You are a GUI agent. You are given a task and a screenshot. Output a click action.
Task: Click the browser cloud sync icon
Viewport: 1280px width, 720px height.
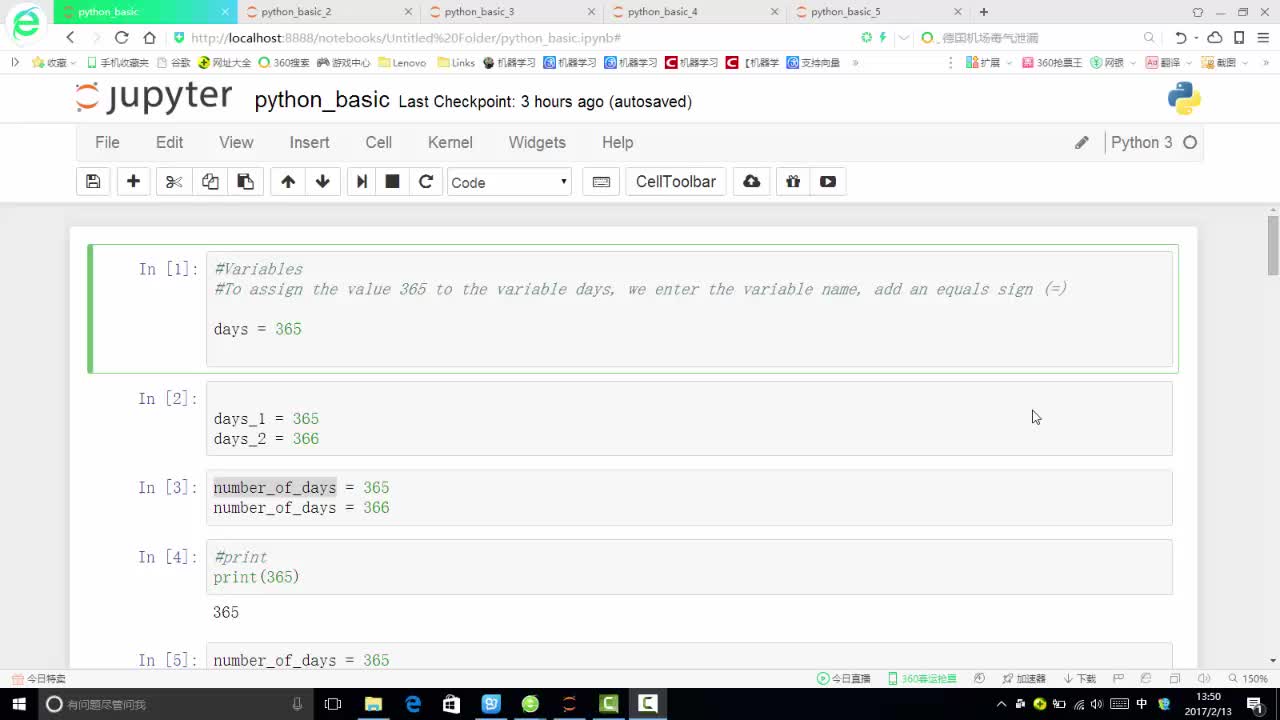(x=1215, y=37)
